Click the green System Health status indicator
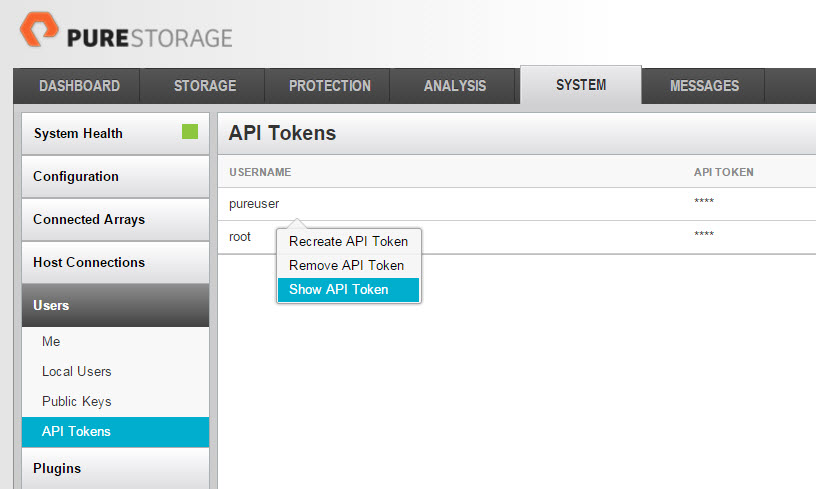 (190, 132)
